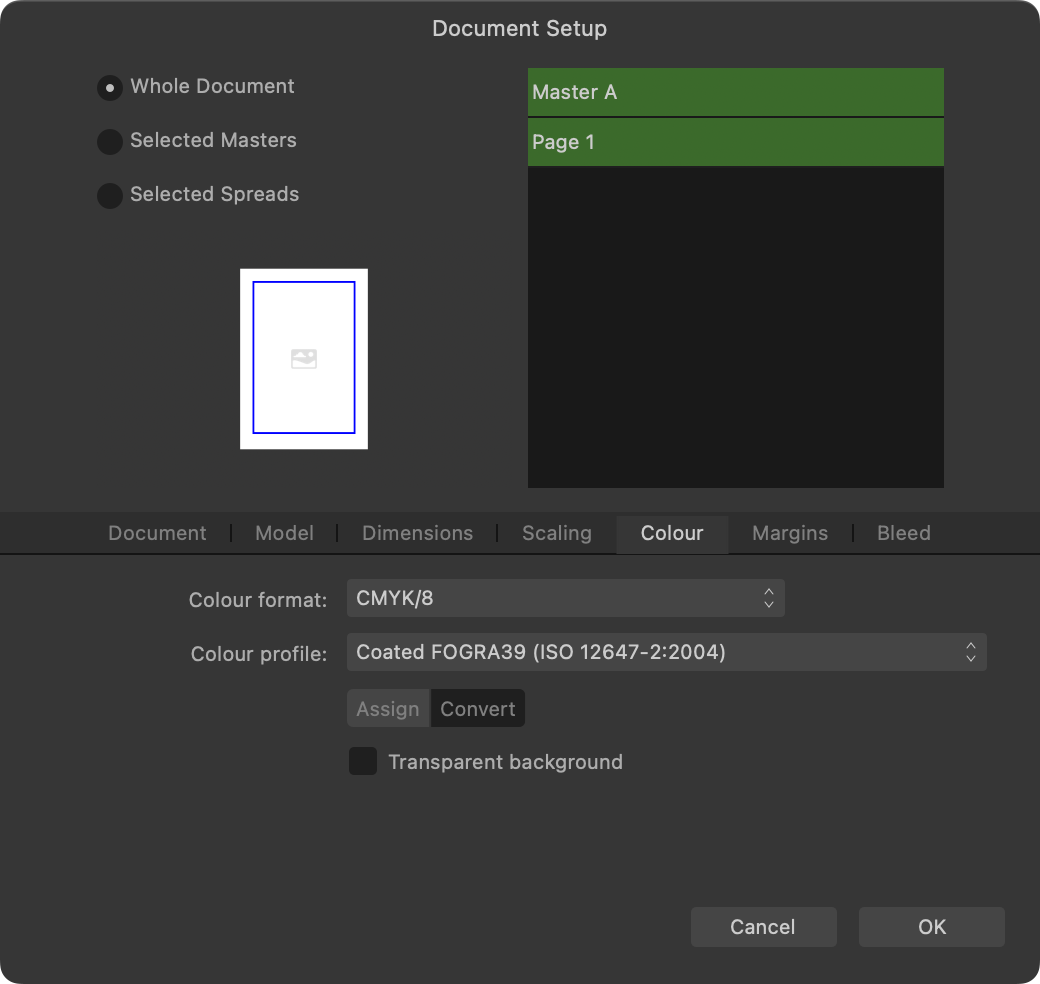The width and height of the screenshot is (1040, 984).
Task: Open the Dimensions tab
Action: (x=417, y=533)
